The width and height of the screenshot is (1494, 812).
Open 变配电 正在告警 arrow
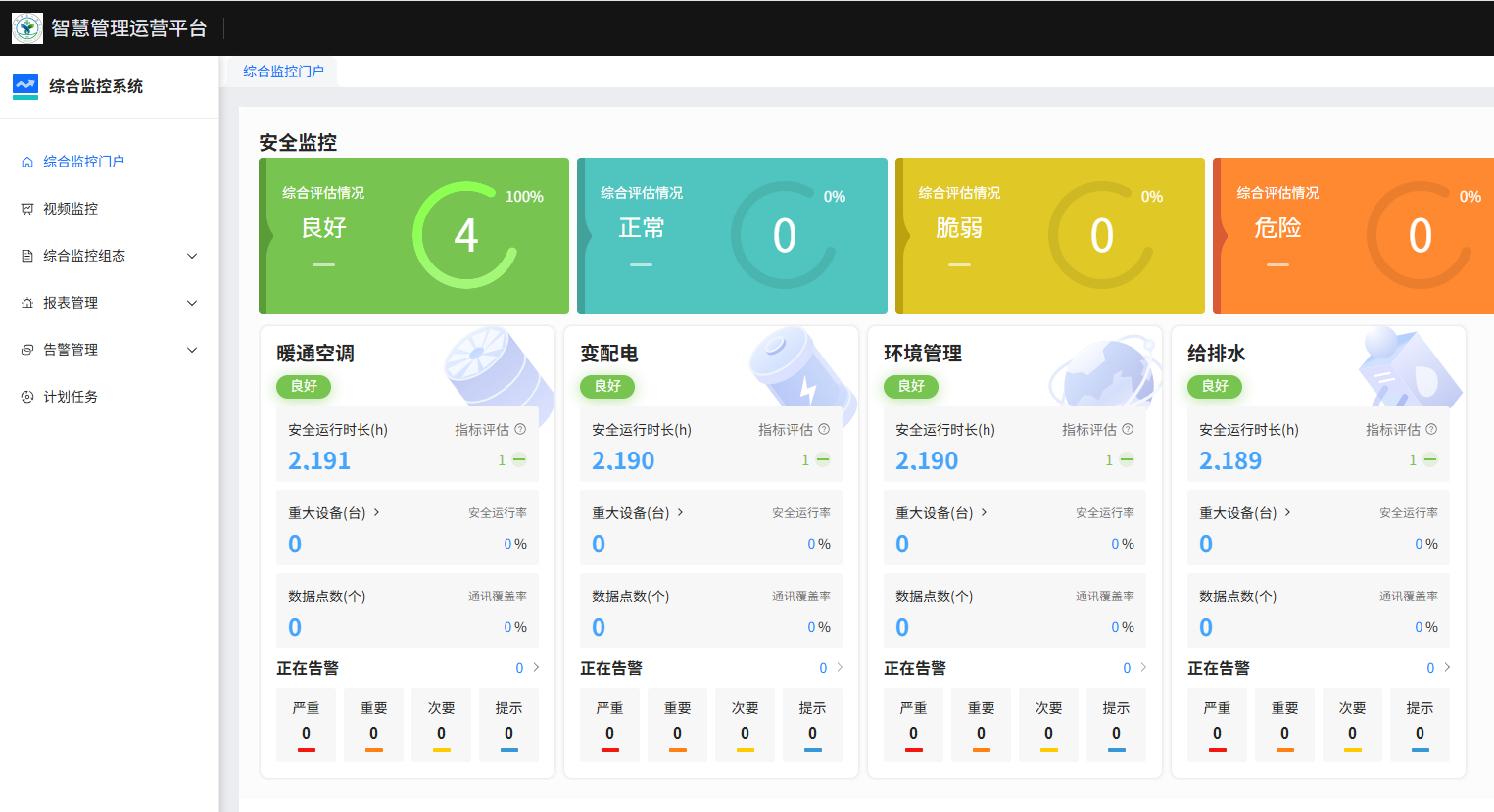(x=840, y=668)
